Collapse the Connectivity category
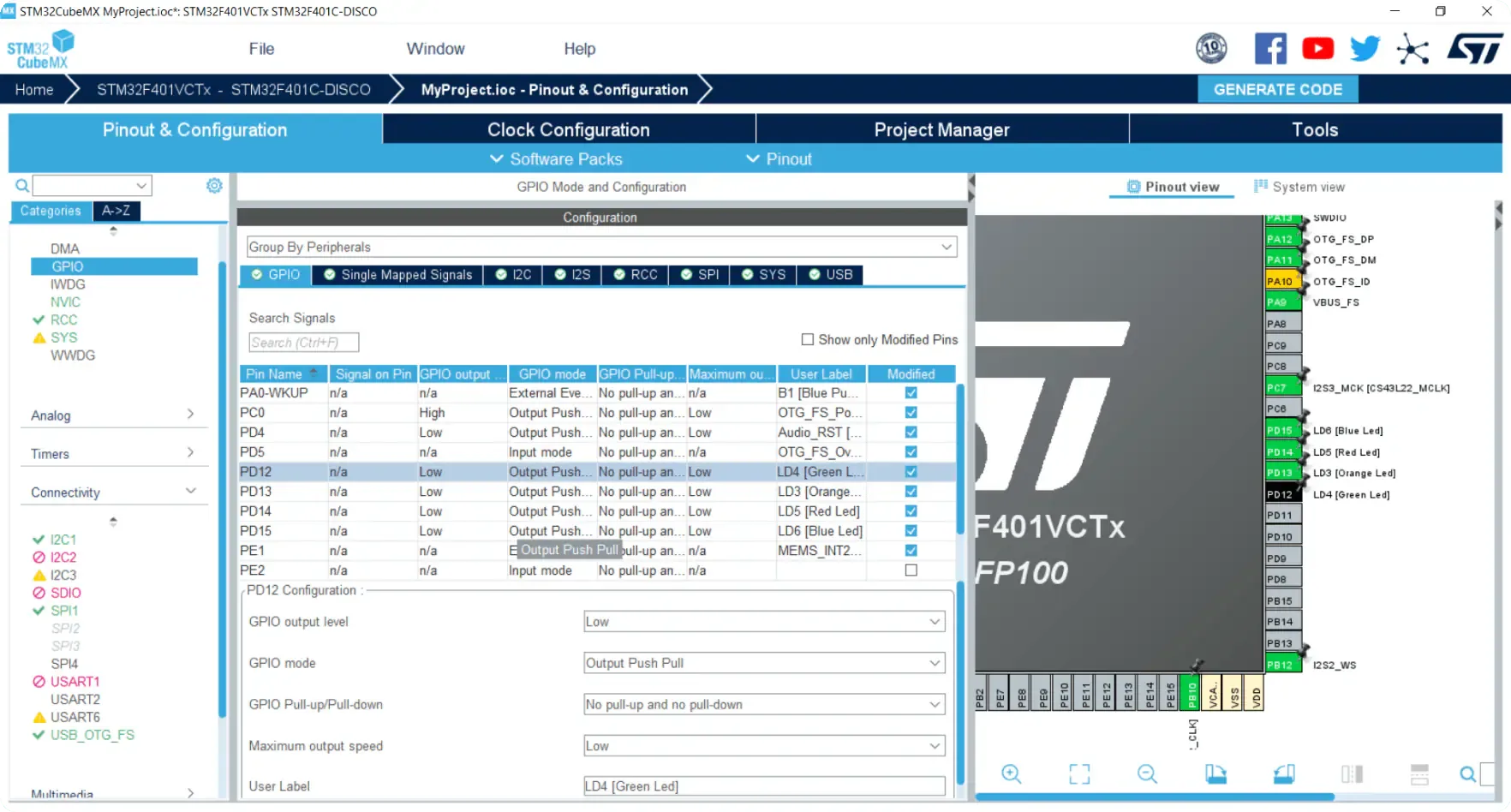Viewport: 1511px width, 812px height. click(114, 493)
